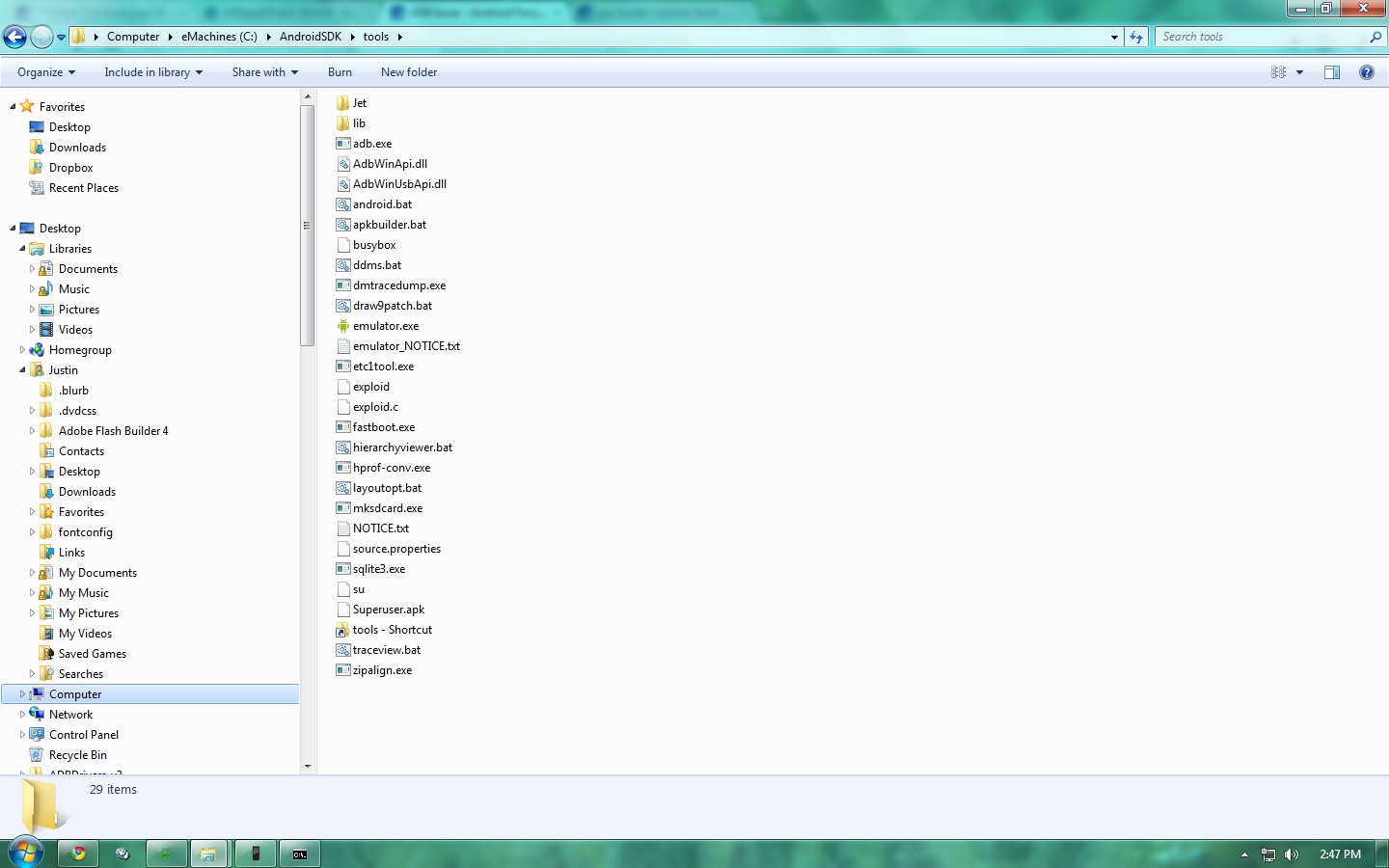This screenshot has height=868, width=1389.
Task: Open Chrome from the taskbar
Action: 78,854
